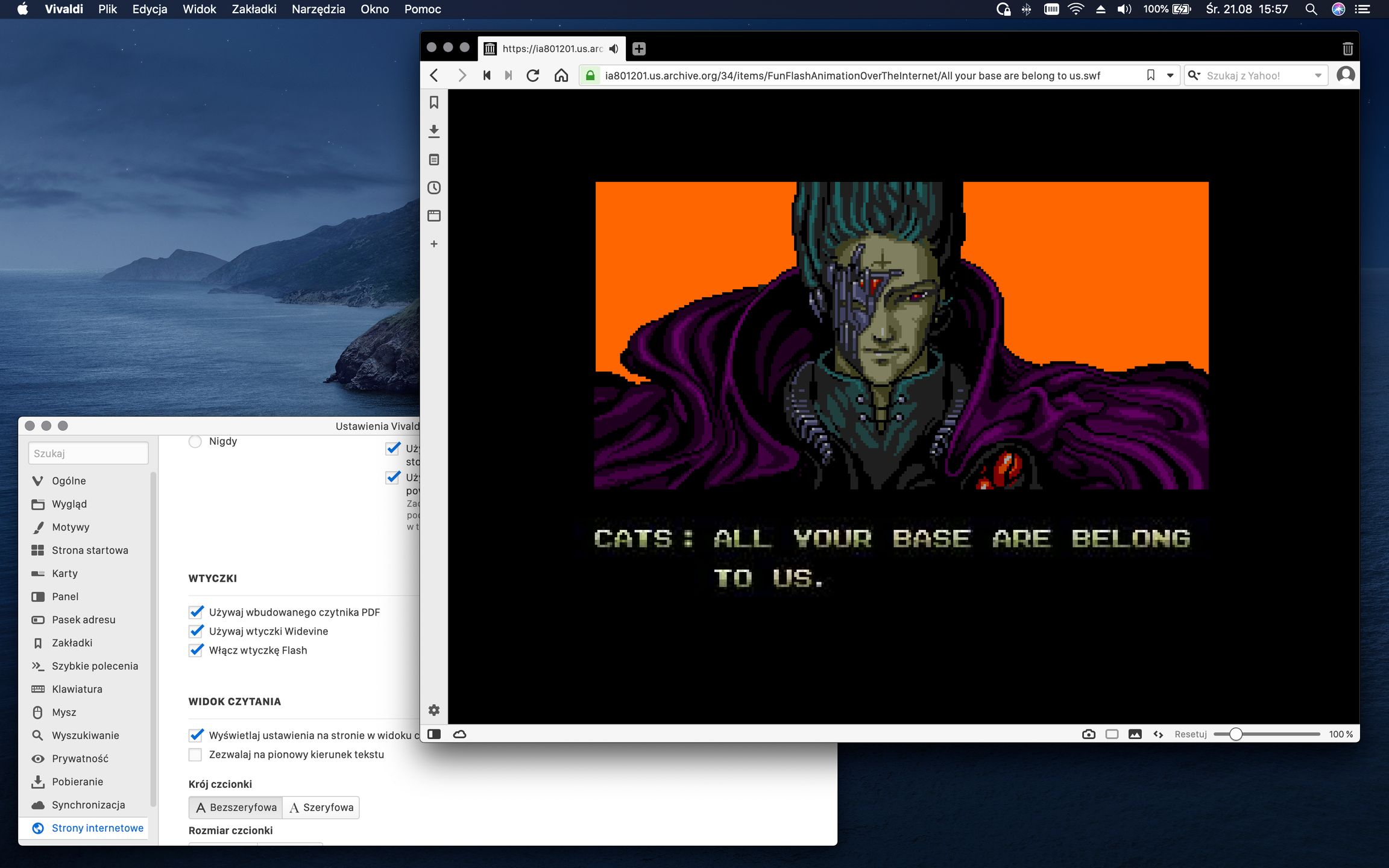This screenshot has height=868, width=1389.
Task: Select the Szeryfowa font style
Action: pos(321,807)
